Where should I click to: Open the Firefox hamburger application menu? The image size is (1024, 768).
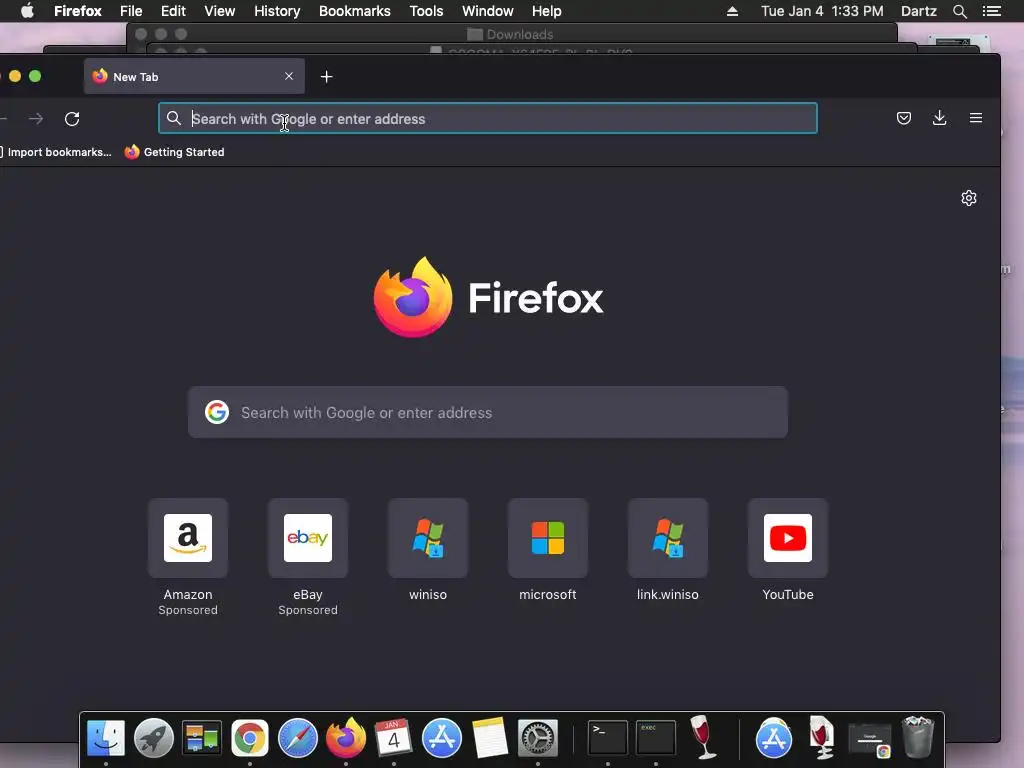(x=976, y=118)
